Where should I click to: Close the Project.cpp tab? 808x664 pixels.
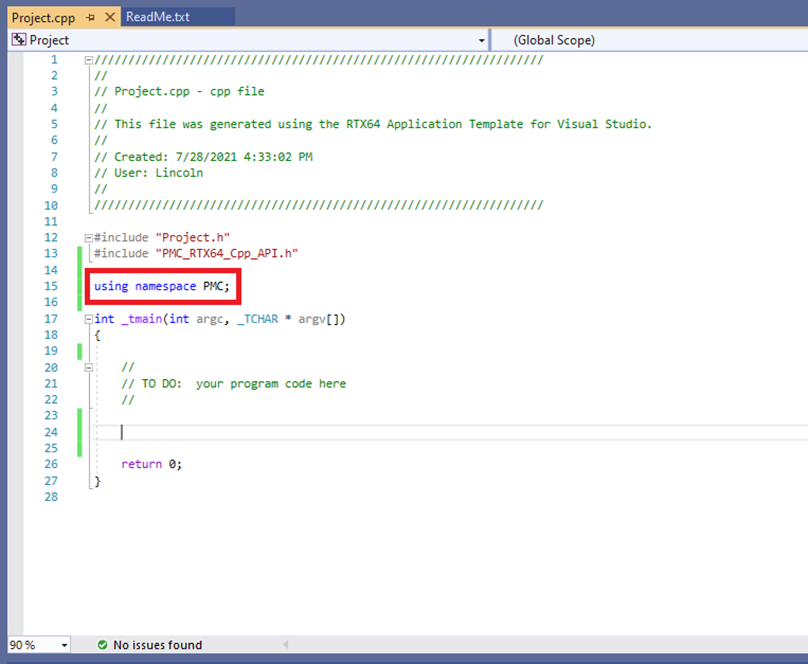click(x=108, y=18)
